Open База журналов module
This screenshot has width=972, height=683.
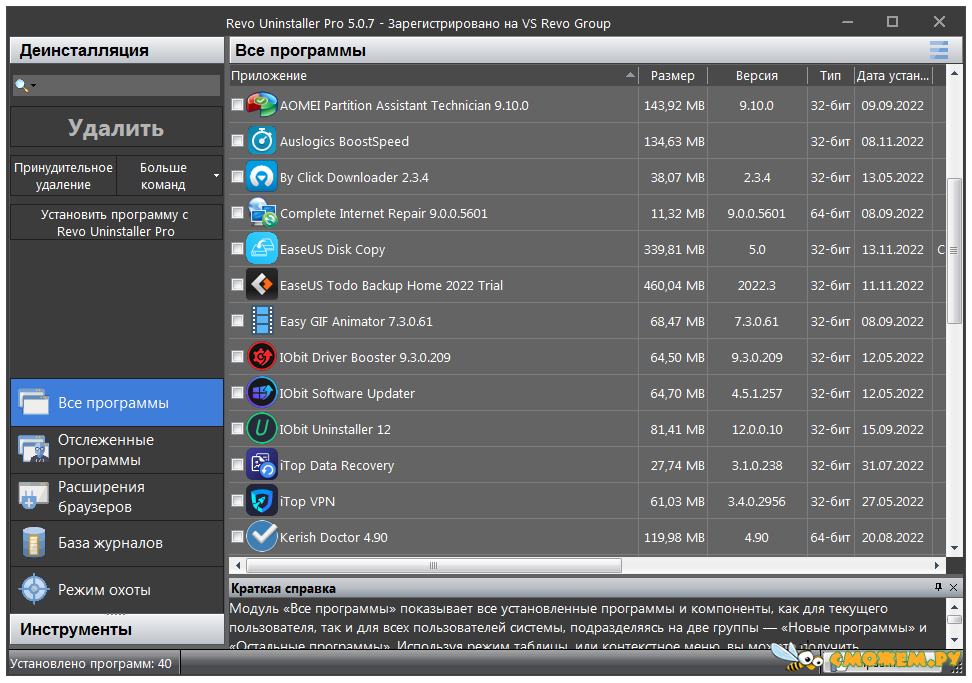[x=117, y=544]
